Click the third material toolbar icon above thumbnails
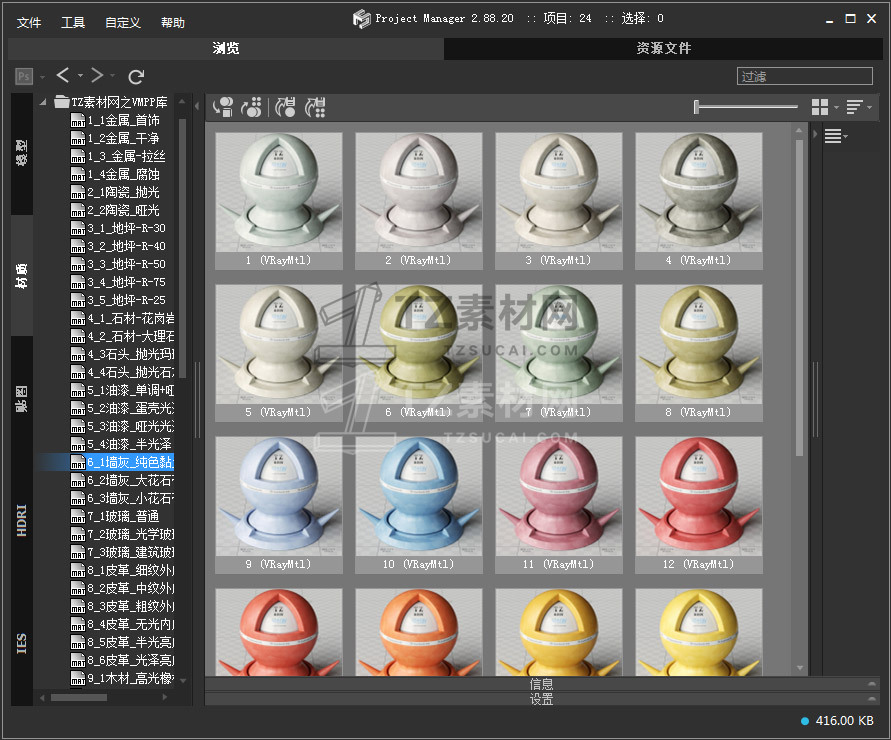The height and width of the screenshot is (740, 891). pyautogui.click(x=286, y=106)
